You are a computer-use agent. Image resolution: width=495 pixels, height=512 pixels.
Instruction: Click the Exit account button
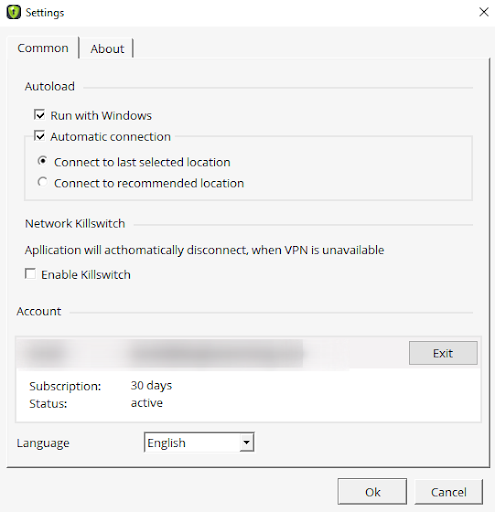(x=443, y=353)
